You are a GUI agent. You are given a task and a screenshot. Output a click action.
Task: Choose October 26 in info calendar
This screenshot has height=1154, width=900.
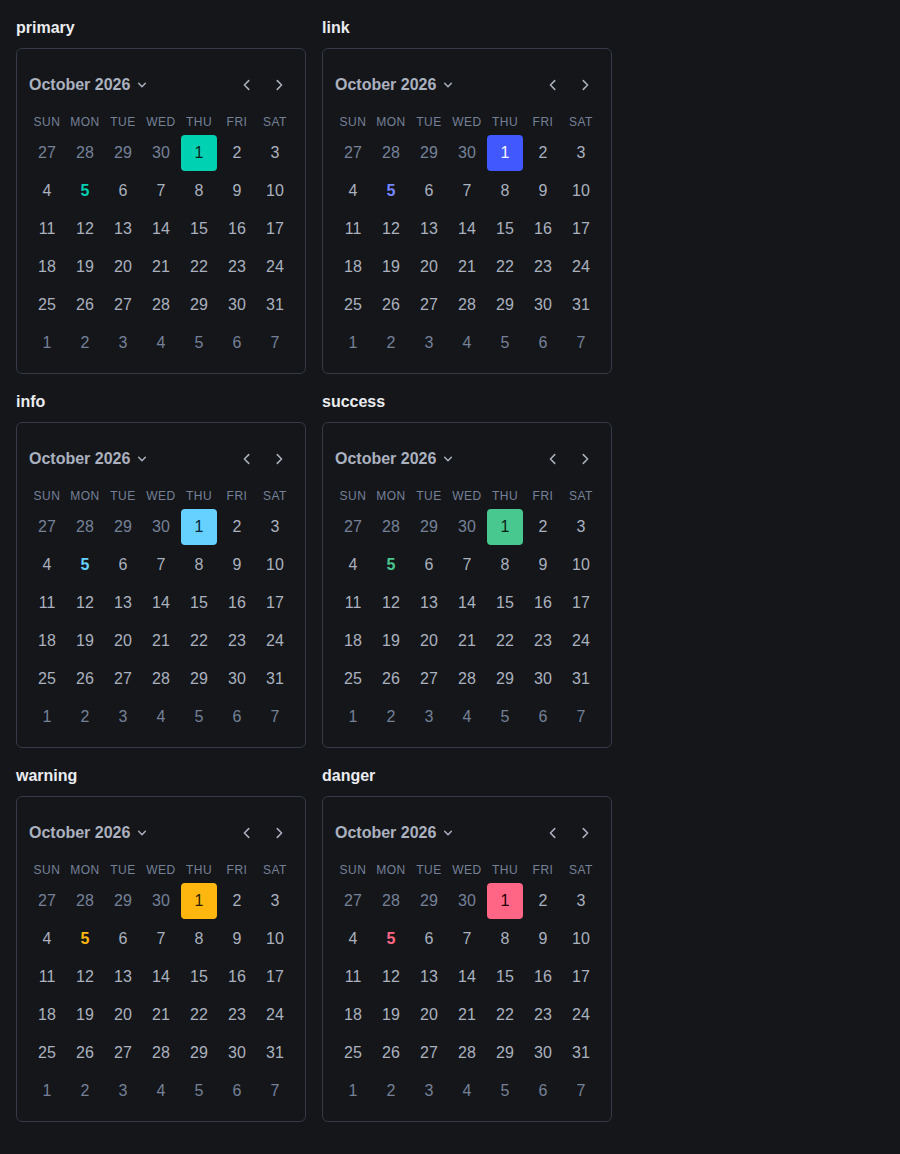85,679
